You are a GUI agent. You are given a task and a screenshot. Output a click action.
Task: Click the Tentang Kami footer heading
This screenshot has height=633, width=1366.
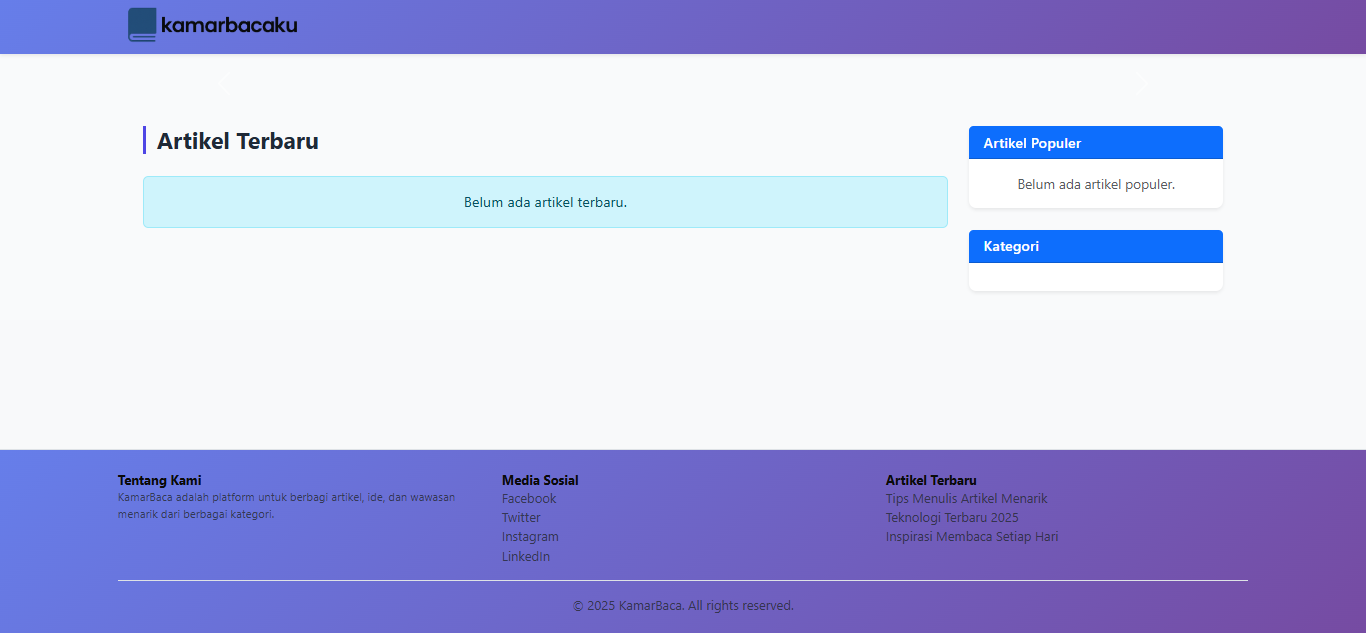[159, 480]
